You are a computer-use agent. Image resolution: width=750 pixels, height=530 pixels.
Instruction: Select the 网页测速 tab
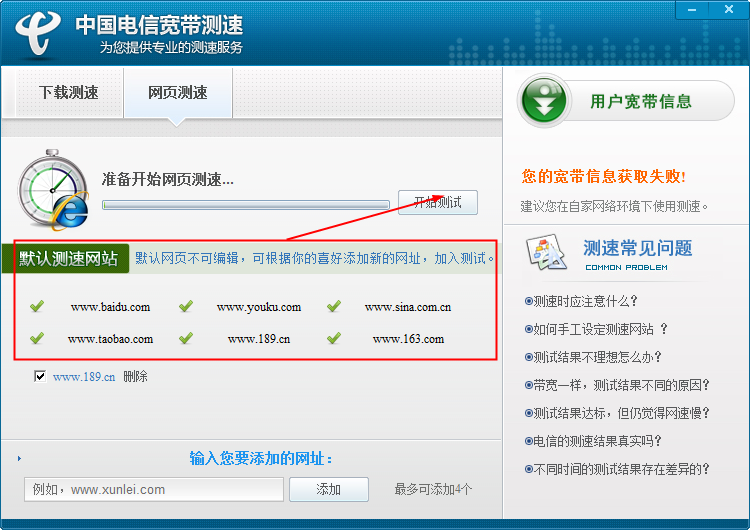click(x=178, y=92)
